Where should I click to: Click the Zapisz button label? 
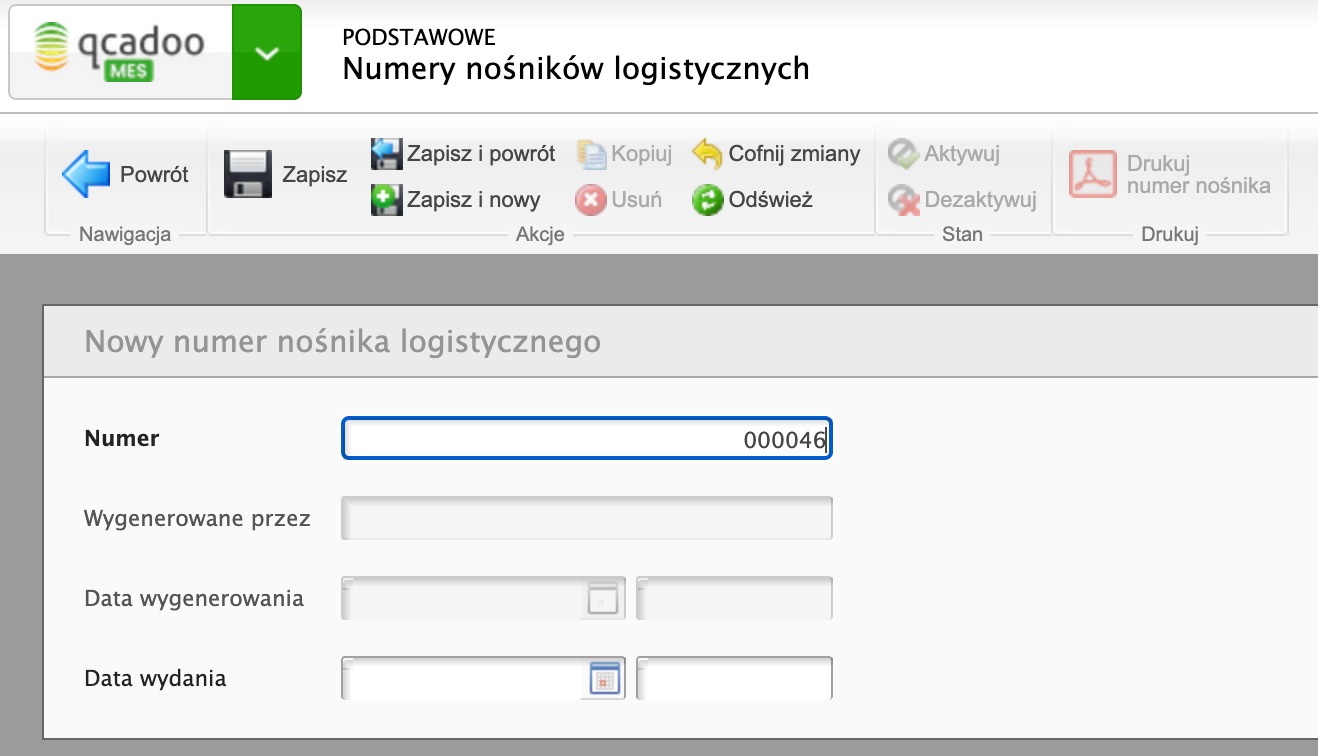point(314,175)
